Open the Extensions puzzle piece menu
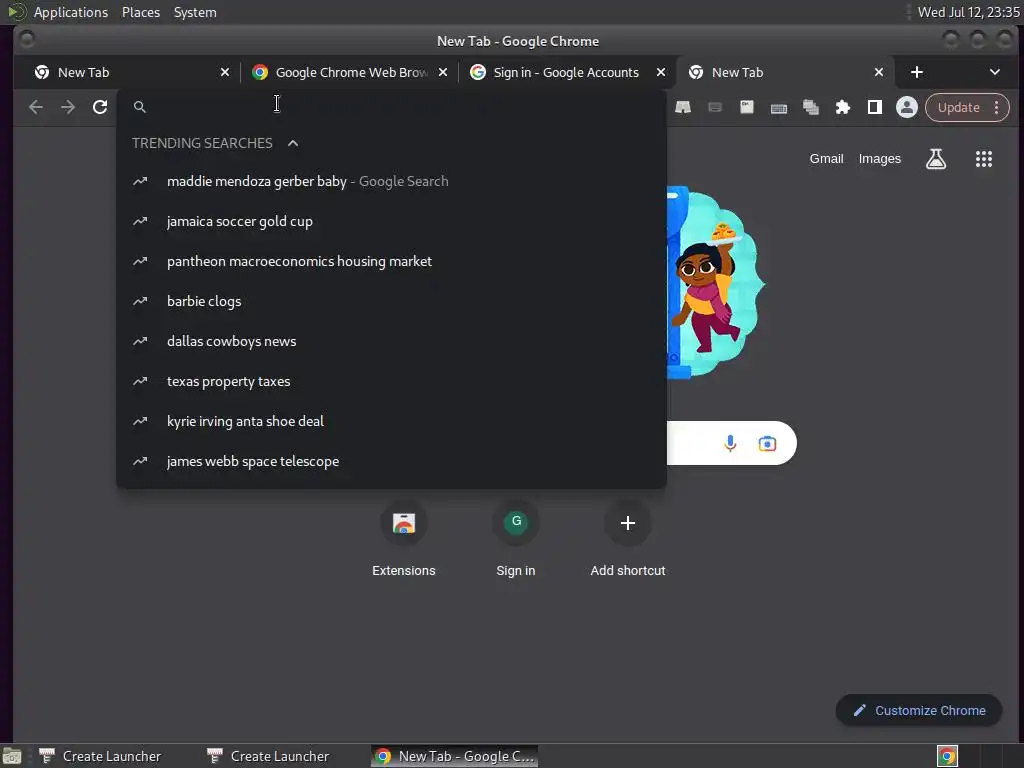This screenshot has width=1024, height=768. point(843,107)
